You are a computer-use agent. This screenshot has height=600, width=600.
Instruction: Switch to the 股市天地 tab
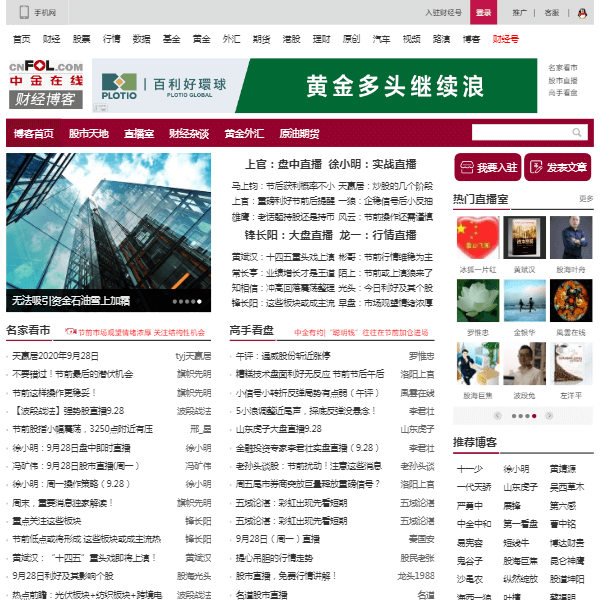coord(89,133)
